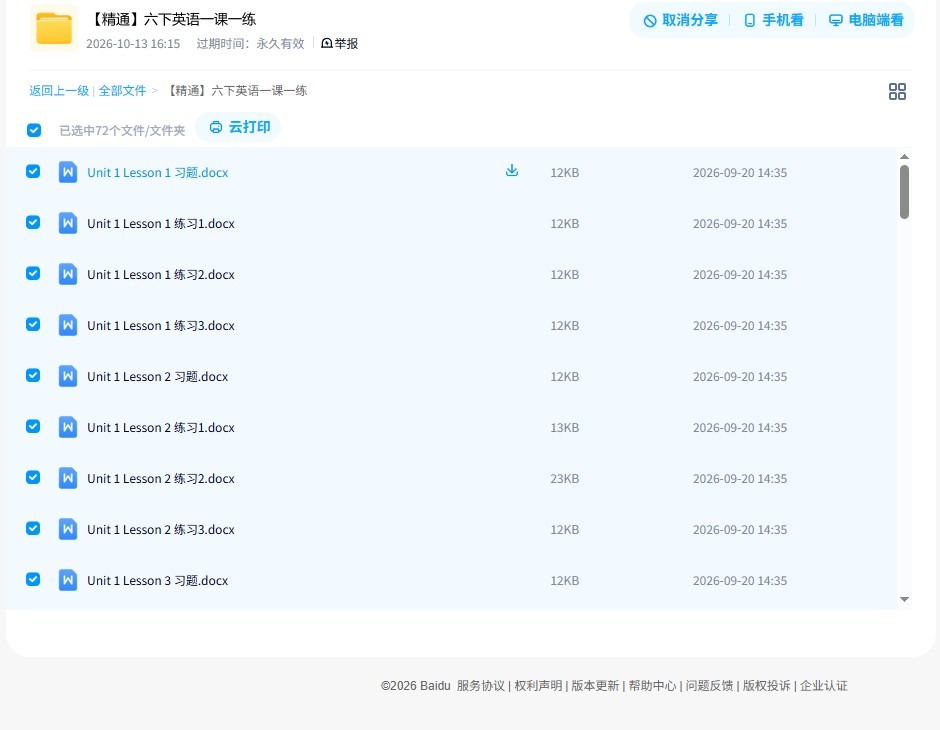Click Word icon of Unit 1 Lesson 1 练习1.docx
Image resolution: width=940 pixels, height=730 pixels.
pyautogui.click(x=68, y=223)
